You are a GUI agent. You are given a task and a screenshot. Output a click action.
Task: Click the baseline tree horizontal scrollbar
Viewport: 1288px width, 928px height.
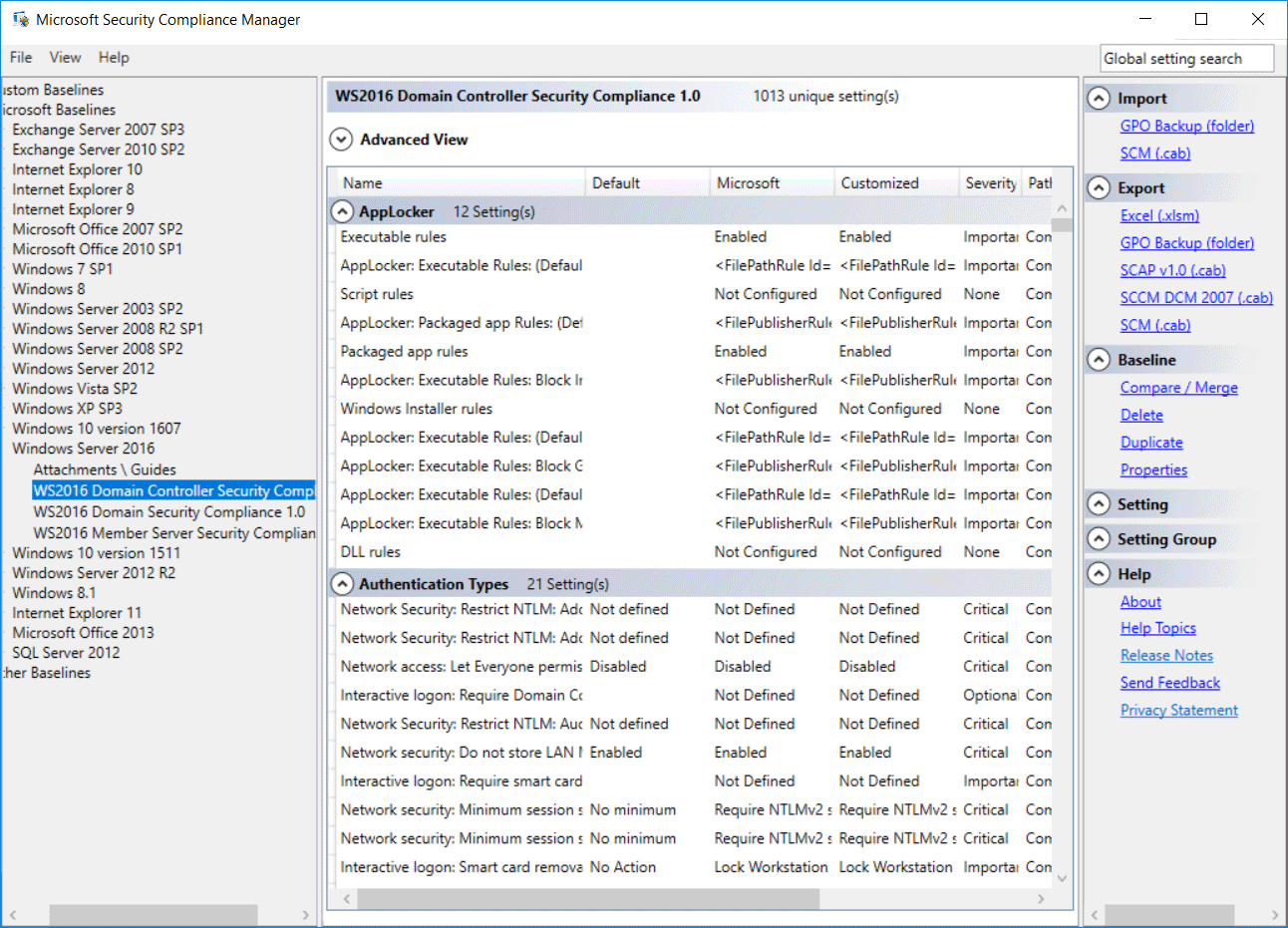(154, 915)
